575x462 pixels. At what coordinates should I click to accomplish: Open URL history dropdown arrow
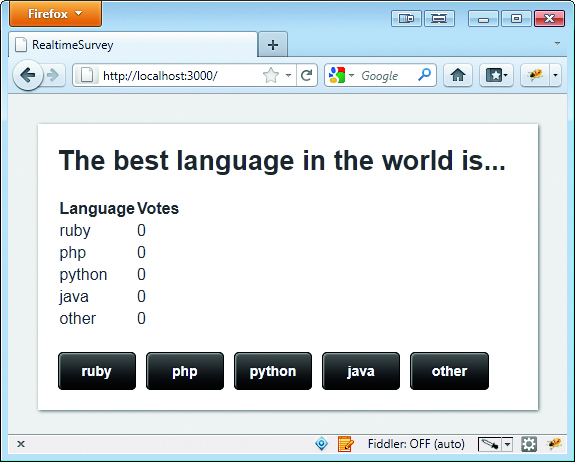288,76
